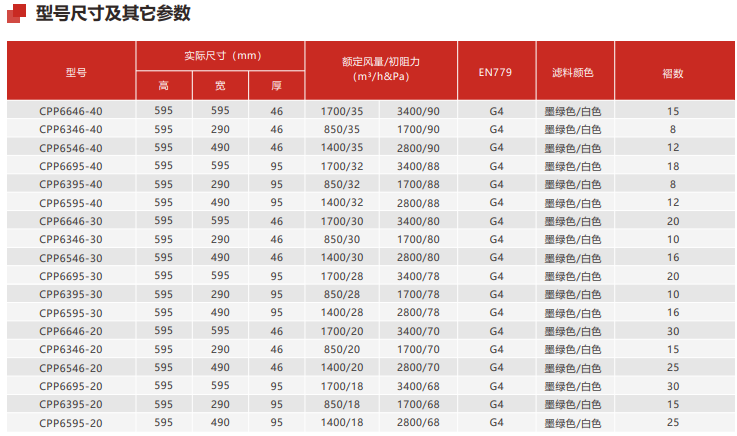Click the EN779 column header
The width and height of the screenshot is (737, 436).
[496, 72]
